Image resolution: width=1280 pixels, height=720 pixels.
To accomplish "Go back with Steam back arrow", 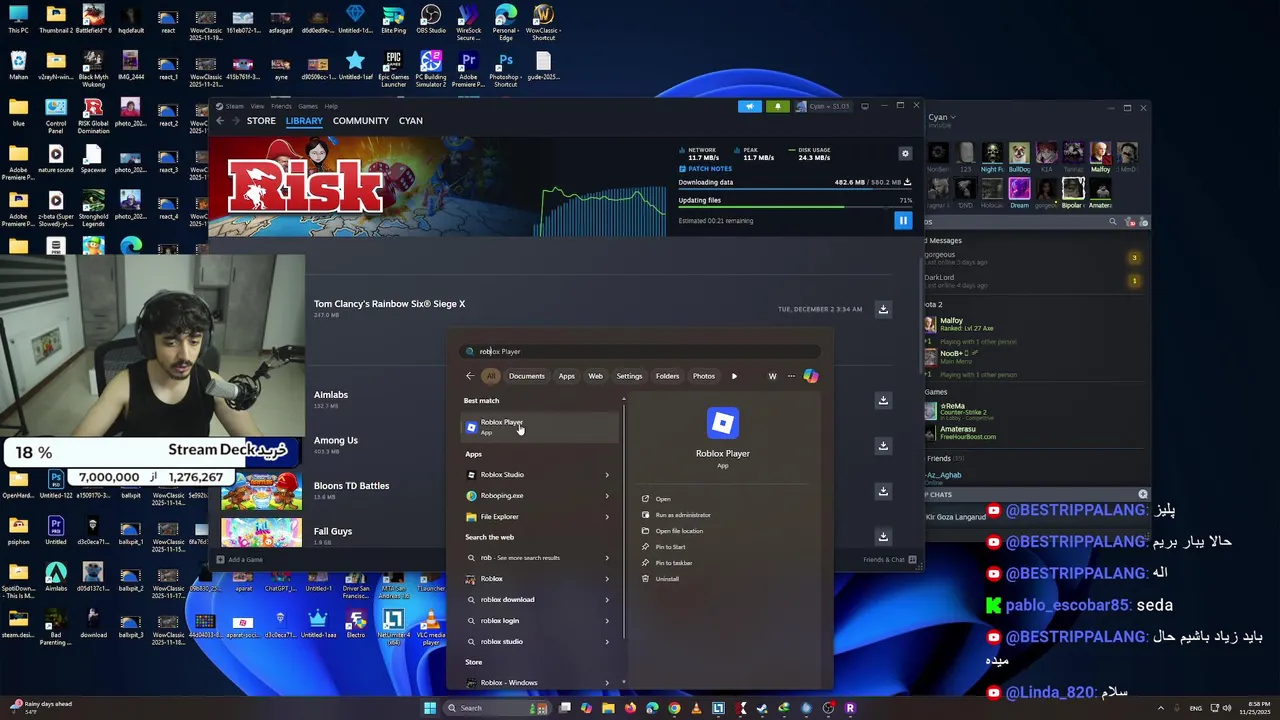I will point(220,121).
